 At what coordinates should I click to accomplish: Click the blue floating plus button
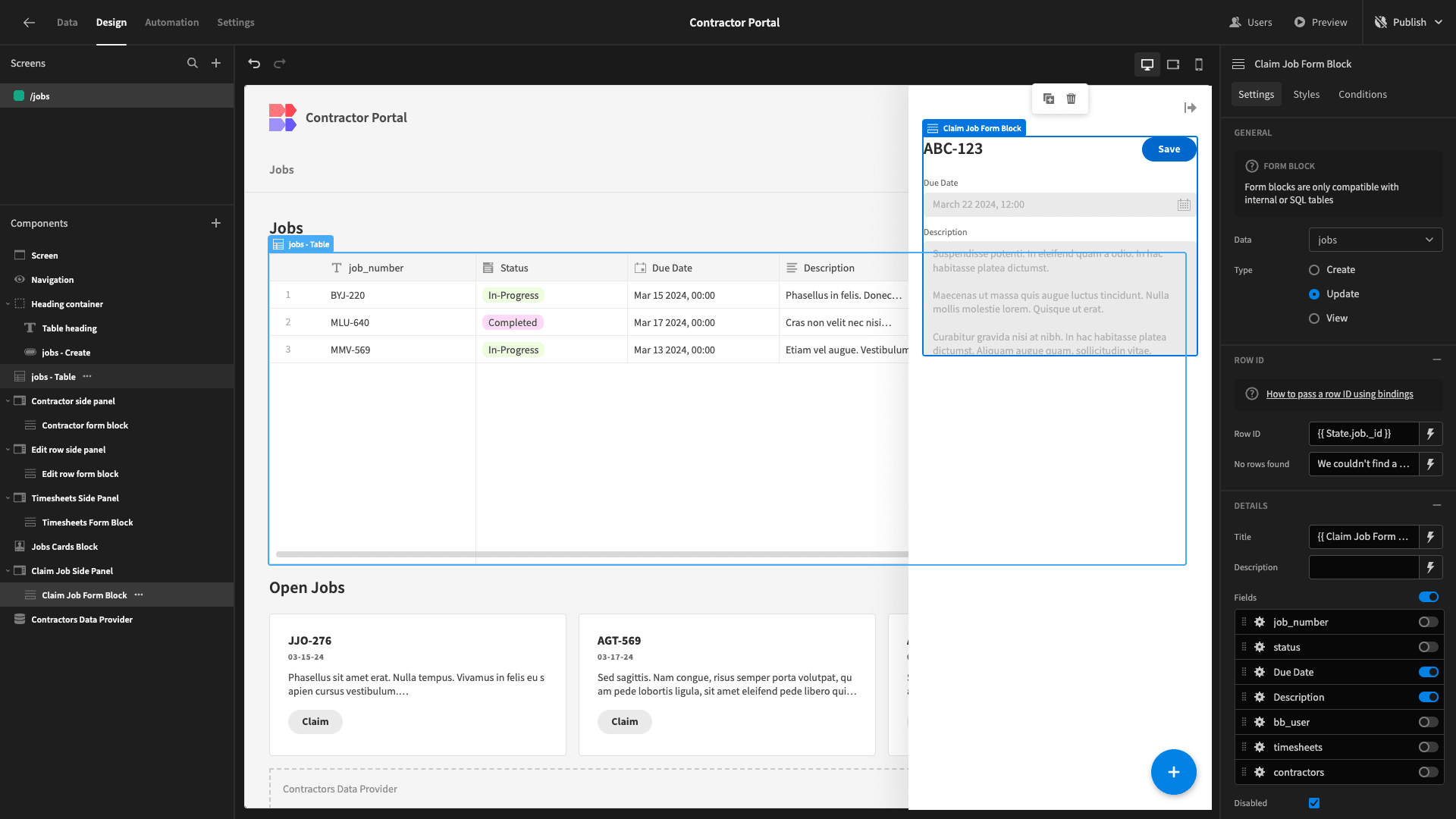1173,772
